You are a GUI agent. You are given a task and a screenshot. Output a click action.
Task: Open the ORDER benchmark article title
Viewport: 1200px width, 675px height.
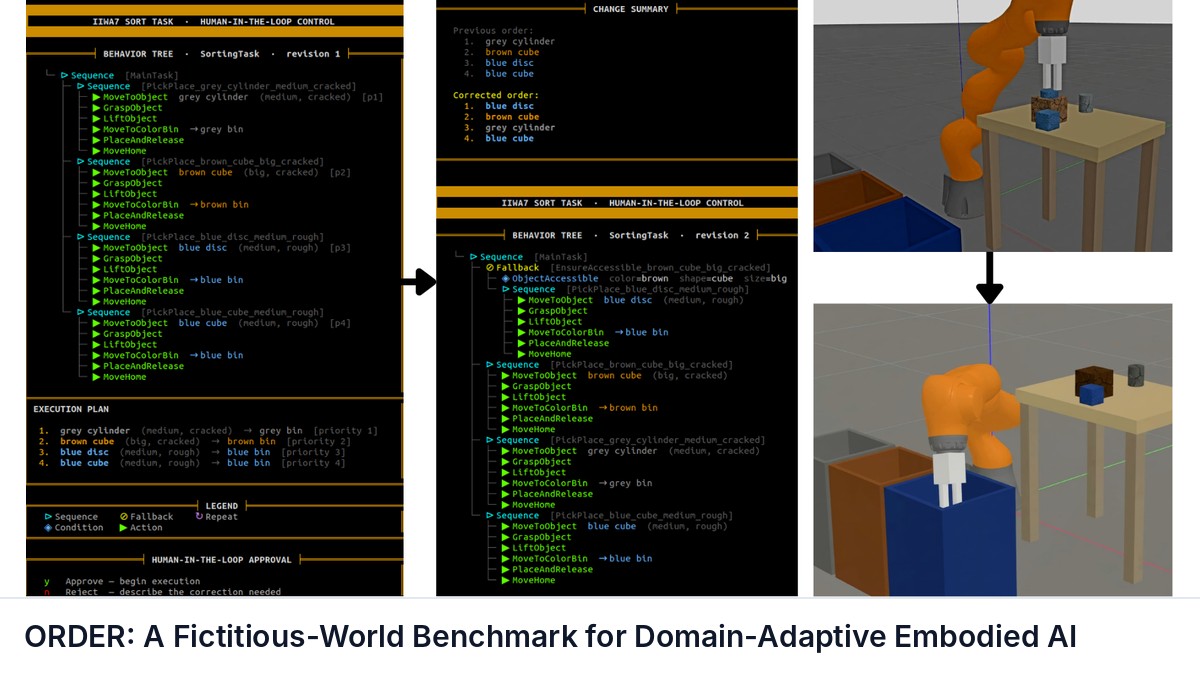click(551, 636)
